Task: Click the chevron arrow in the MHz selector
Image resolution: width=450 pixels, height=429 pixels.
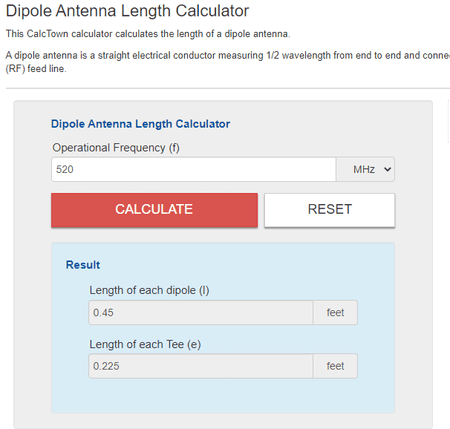Action: [387, 169]
